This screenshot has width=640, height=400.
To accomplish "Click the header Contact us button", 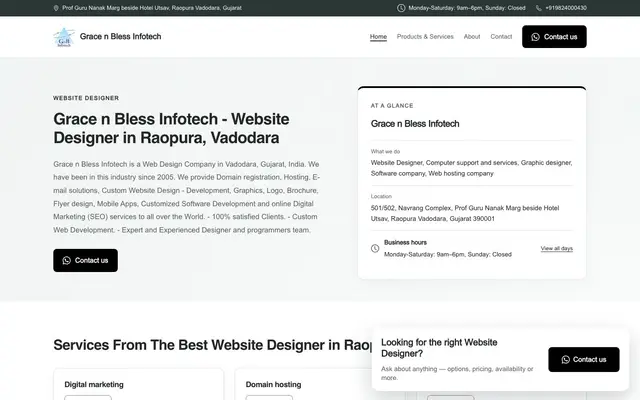I will (x=554, y=37).
